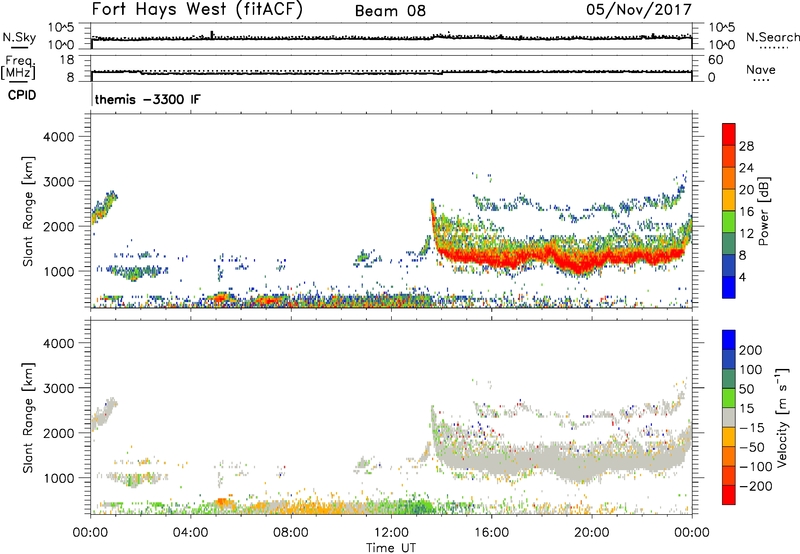Click the "12" power colorbar label
Viewport: 800px width, 554px height.
coord(746,234)
